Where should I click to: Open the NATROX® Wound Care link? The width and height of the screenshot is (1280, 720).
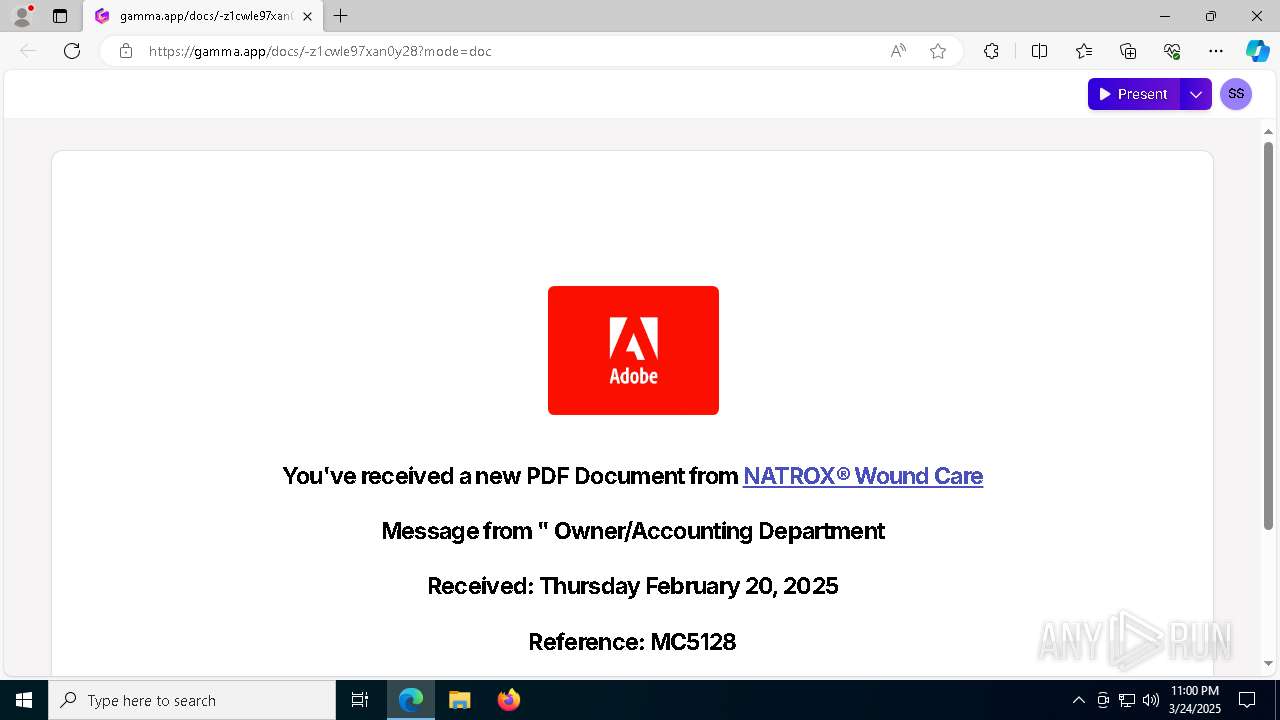coord(863,476)
